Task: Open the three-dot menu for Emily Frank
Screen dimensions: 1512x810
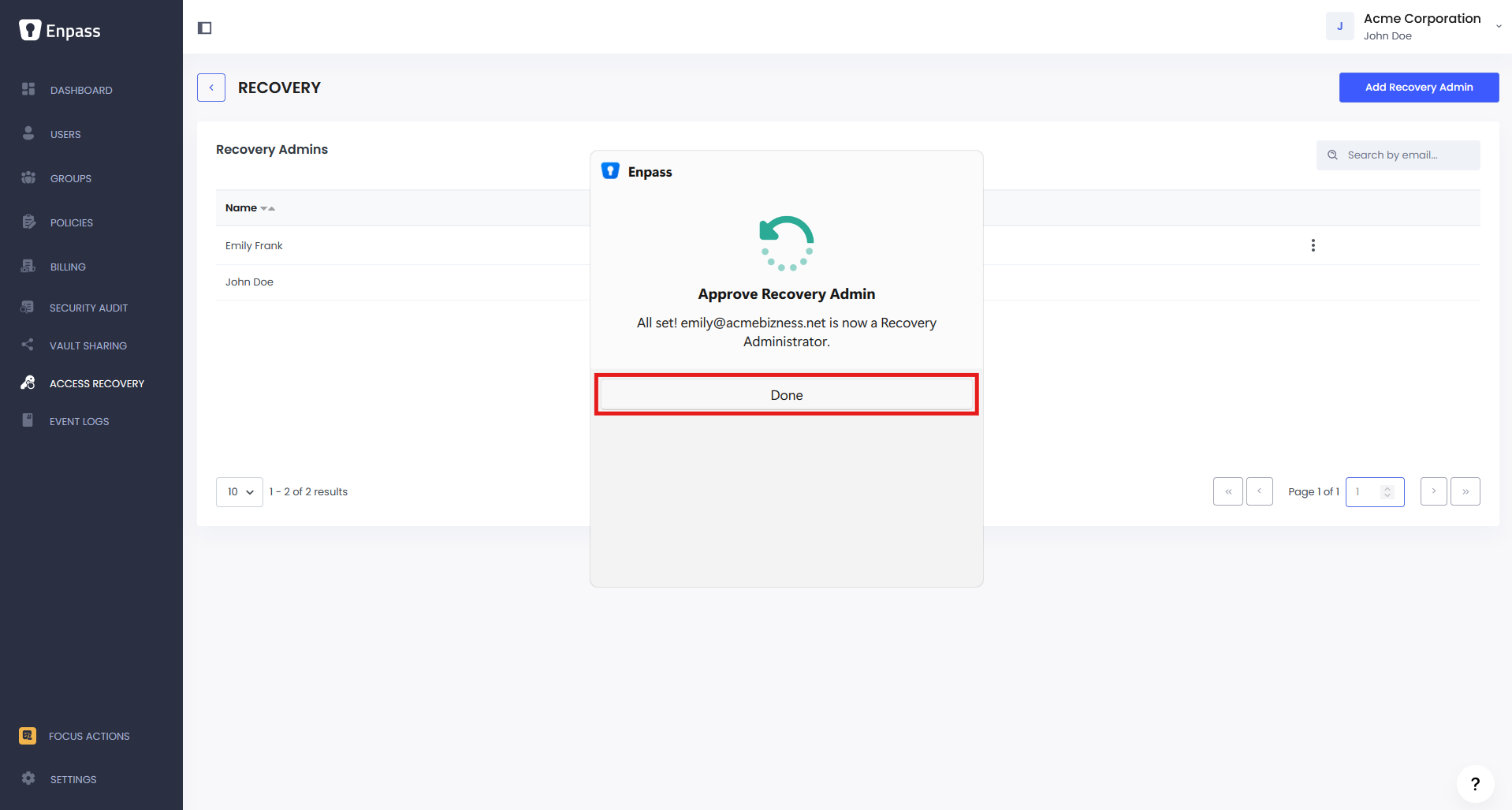Action: point(1313,245)
